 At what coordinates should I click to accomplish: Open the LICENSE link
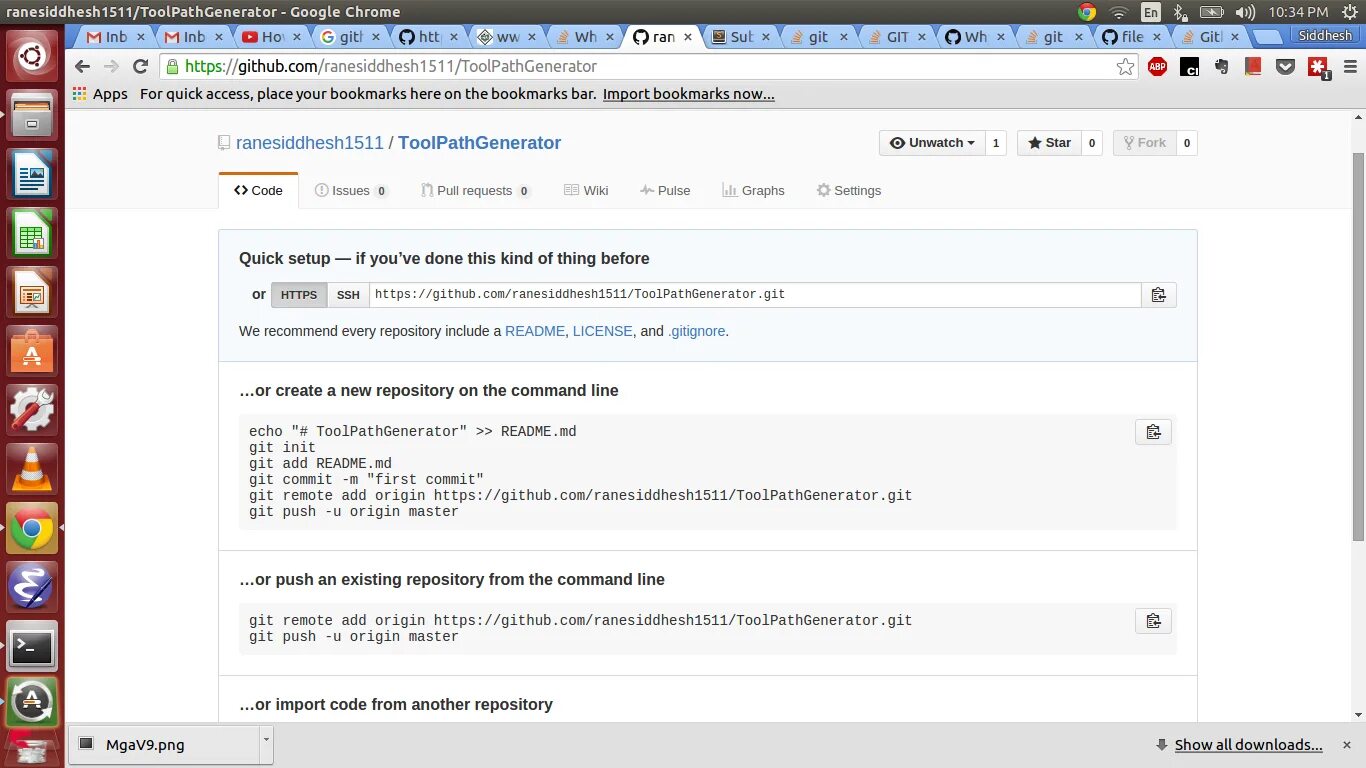603,331
